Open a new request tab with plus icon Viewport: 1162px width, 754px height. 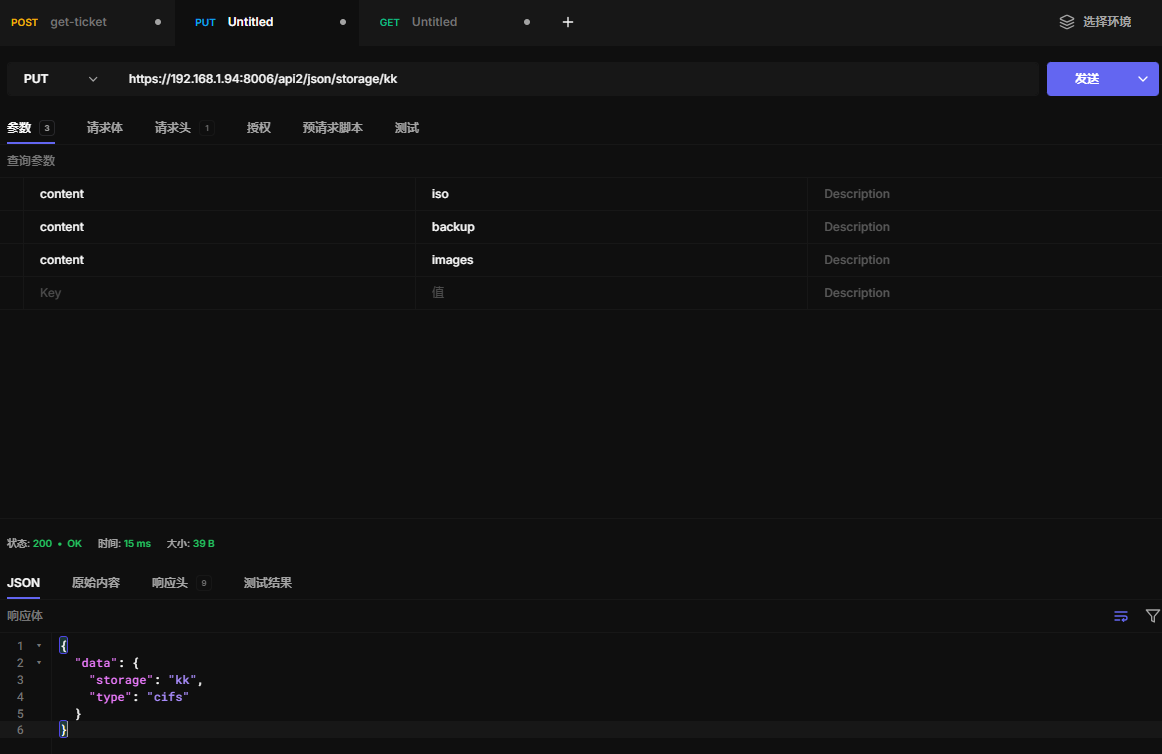(568, 22)
